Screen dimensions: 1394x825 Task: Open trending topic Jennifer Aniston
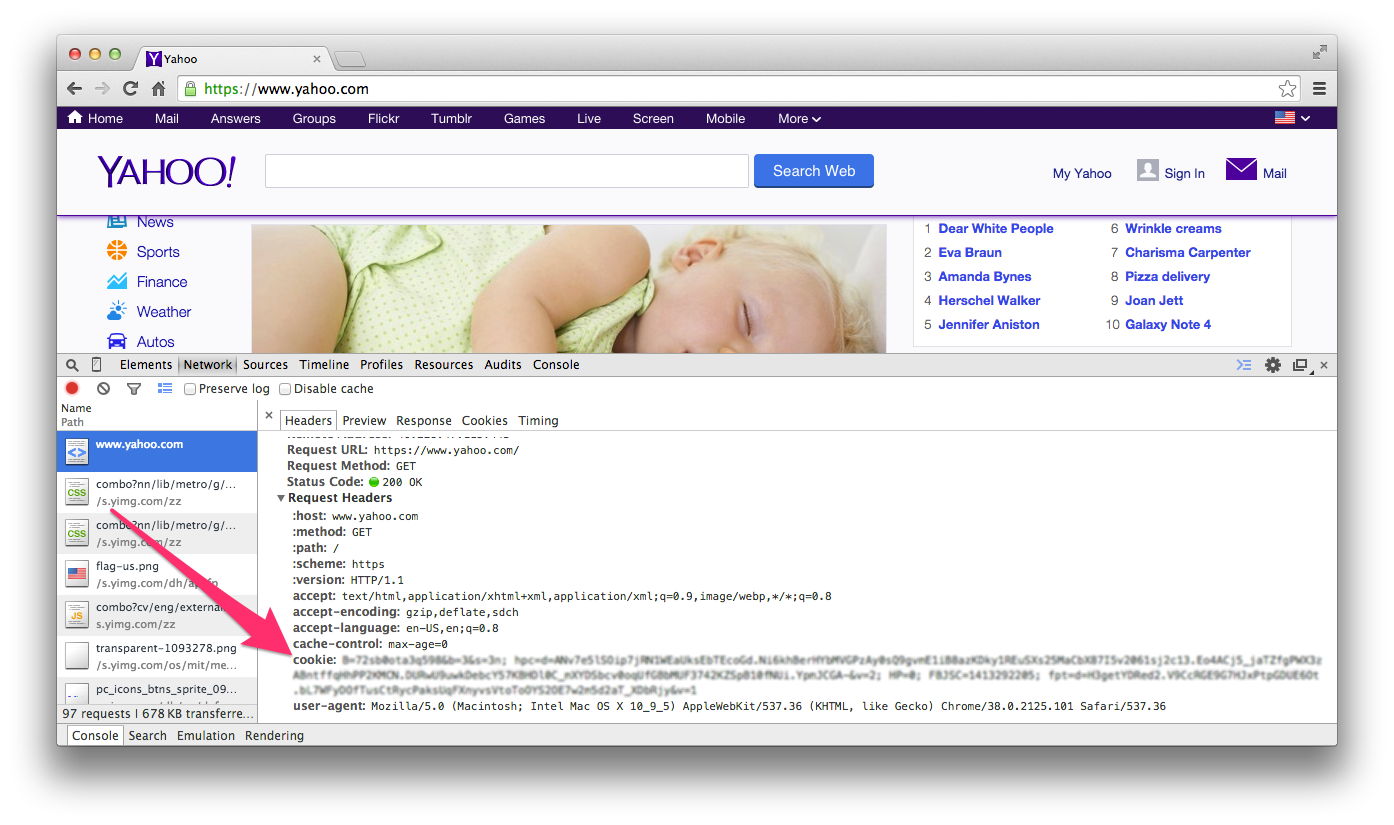989,324
